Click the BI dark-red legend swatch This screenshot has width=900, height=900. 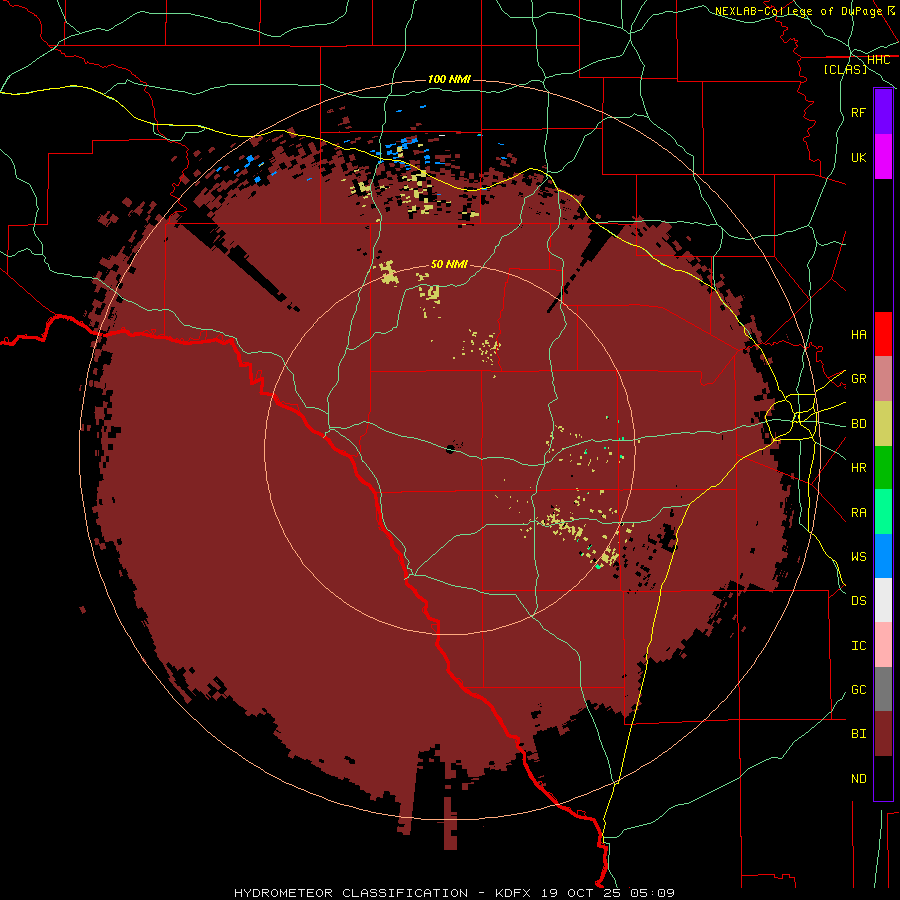coord(883,734)
